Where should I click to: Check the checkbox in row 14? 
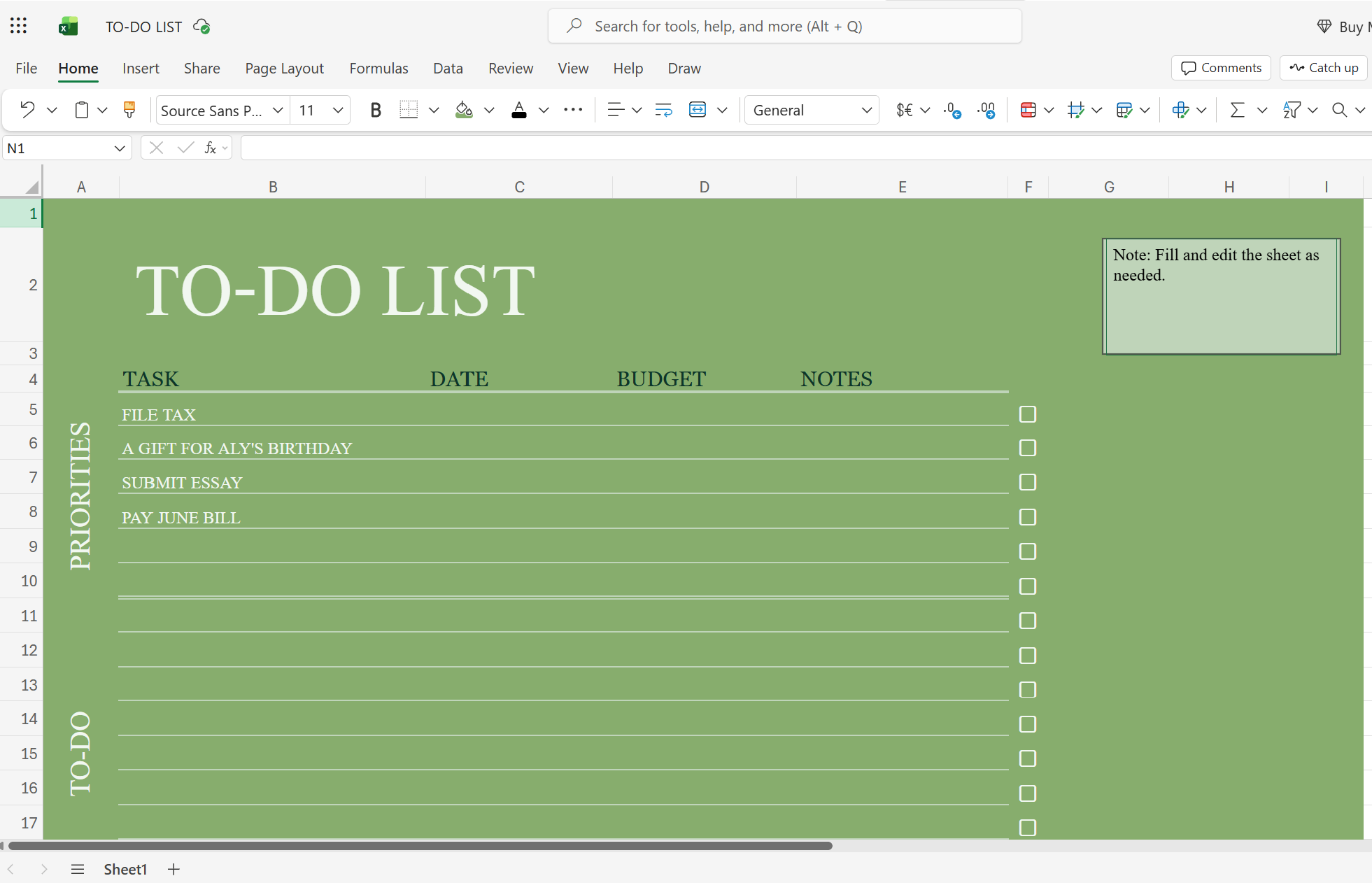[1028, 724]
